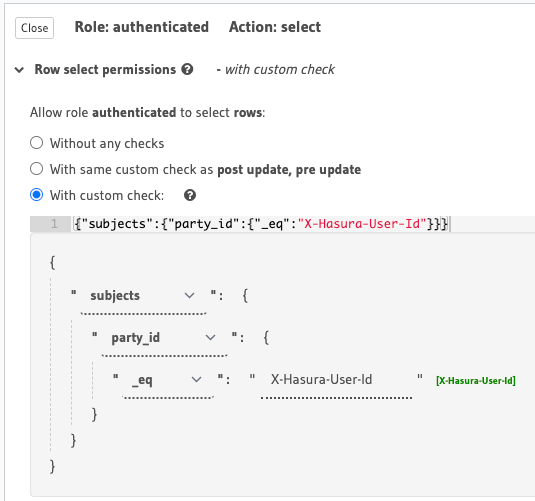
Task: Click inside the JSON custom check editor line
Action: (x=302, y=224)
